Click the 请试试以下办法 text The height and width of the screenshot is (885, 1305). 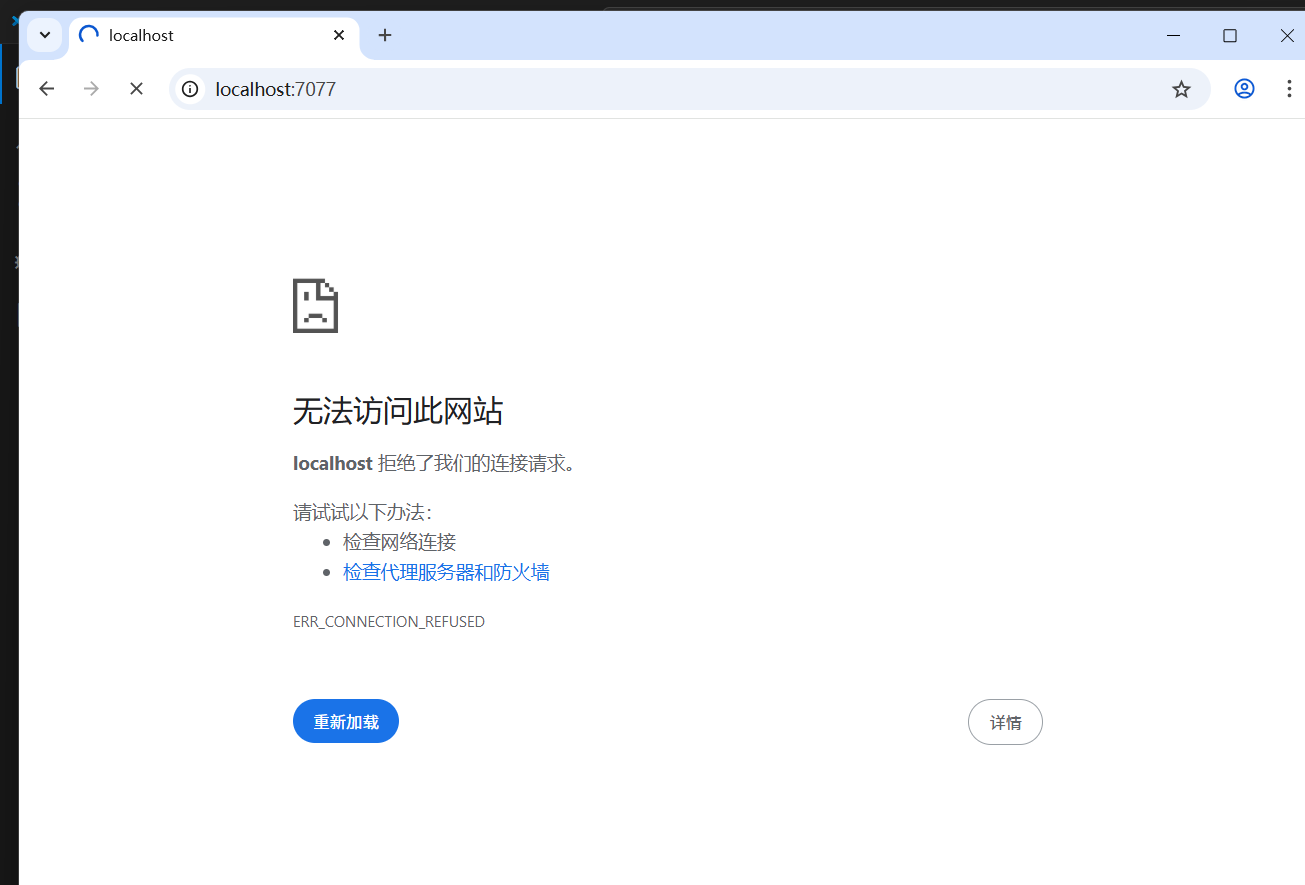pos(362,513)
